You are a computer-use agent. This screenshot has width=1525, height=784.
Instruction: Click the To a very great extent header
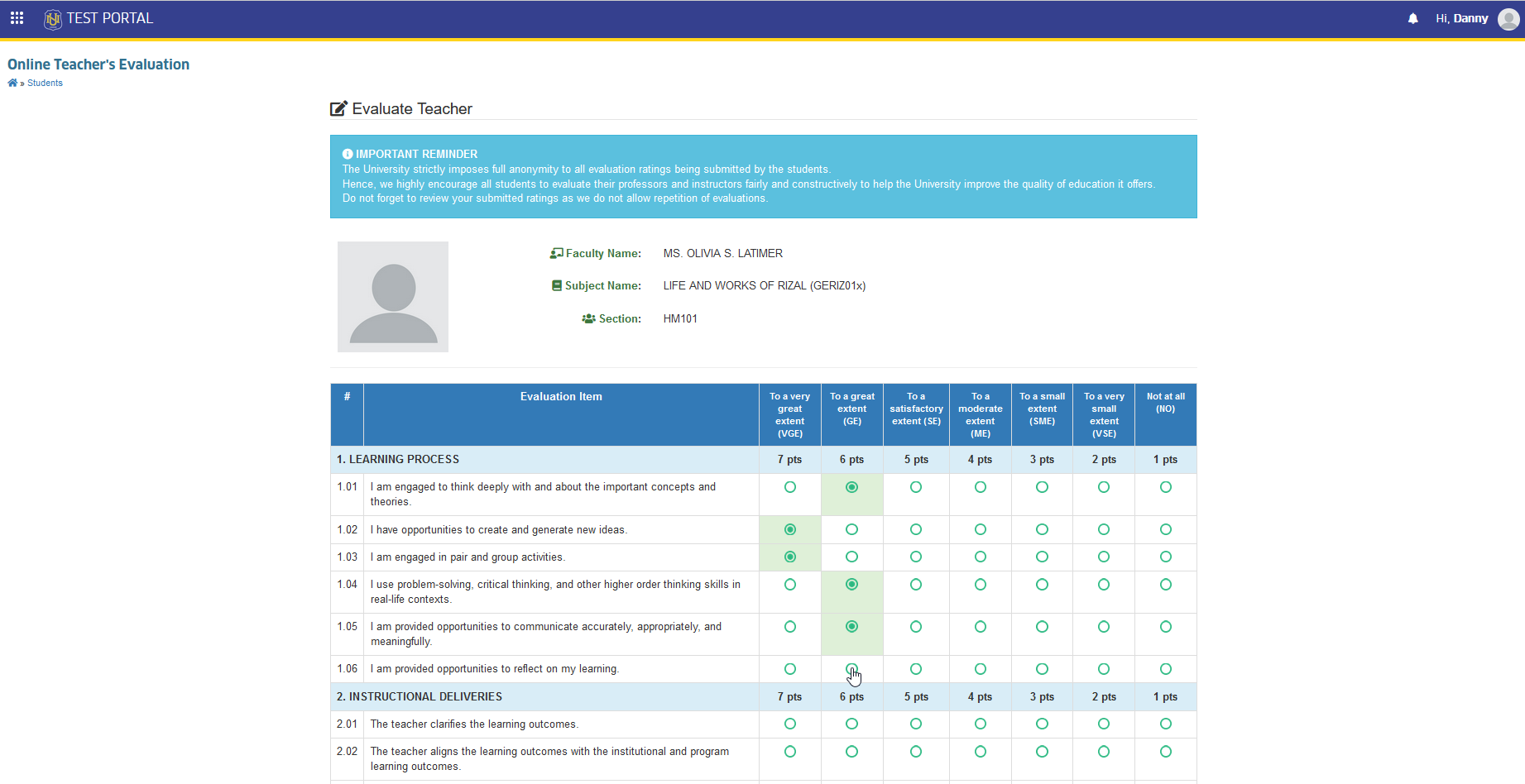[x=790, y=415]
